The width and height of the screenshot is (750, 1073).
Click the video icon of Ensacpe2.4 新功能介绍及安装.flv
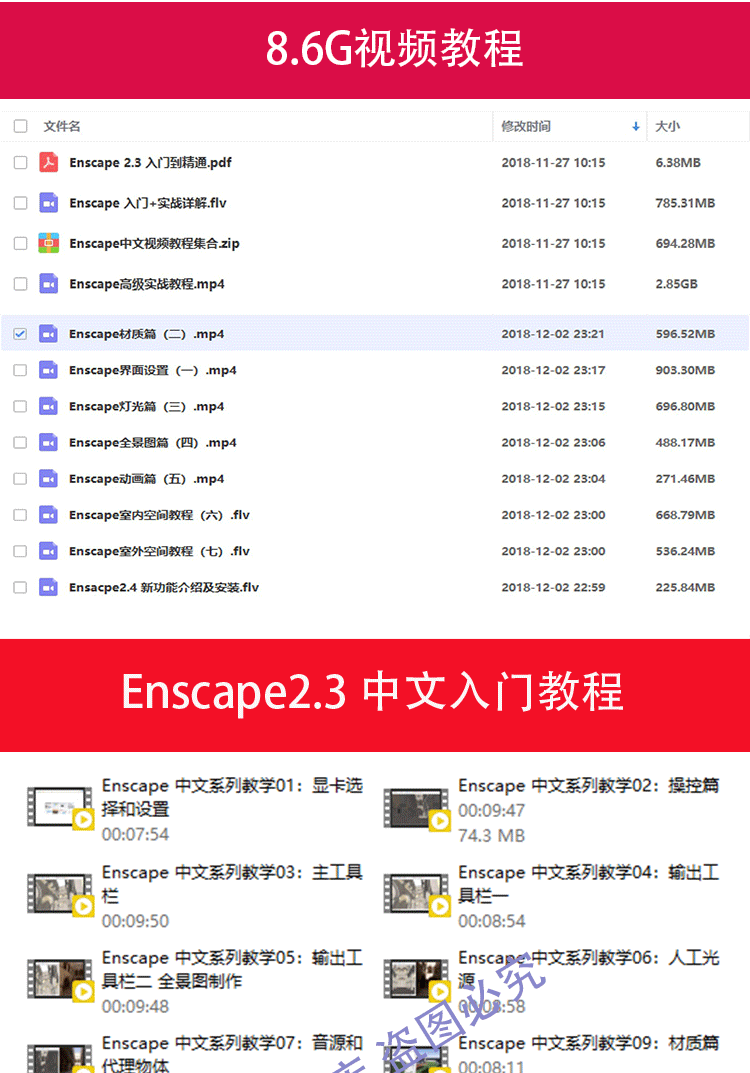[x=49, y=587]
